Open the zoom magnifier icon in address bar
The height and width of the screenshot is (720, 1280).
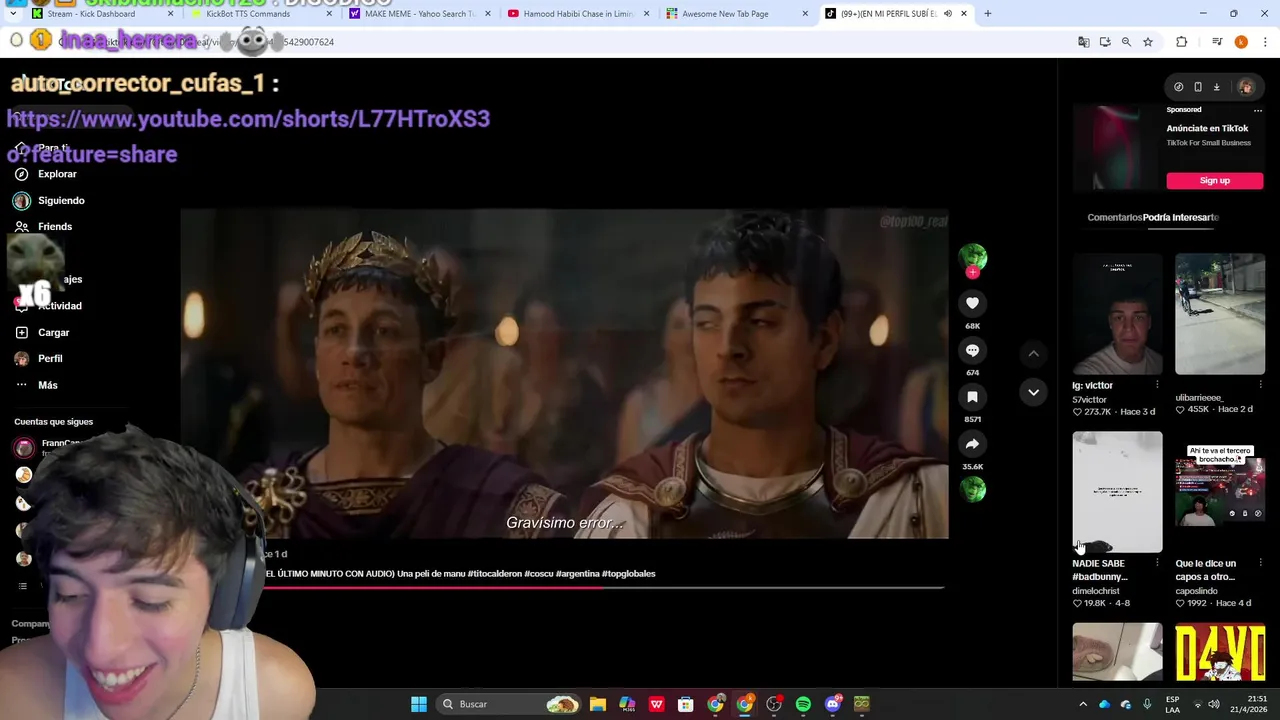pos(1126,42)
